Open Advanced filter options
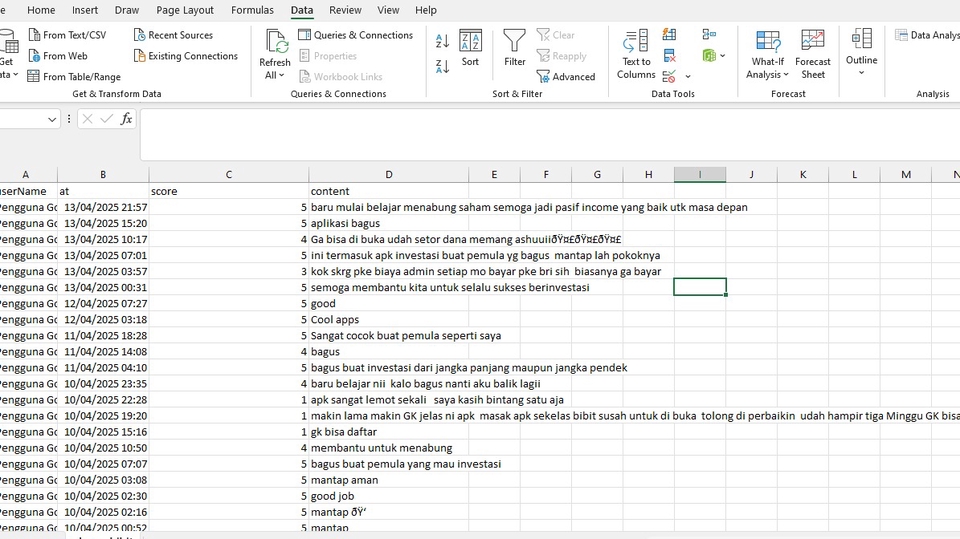 coord(566,77)
